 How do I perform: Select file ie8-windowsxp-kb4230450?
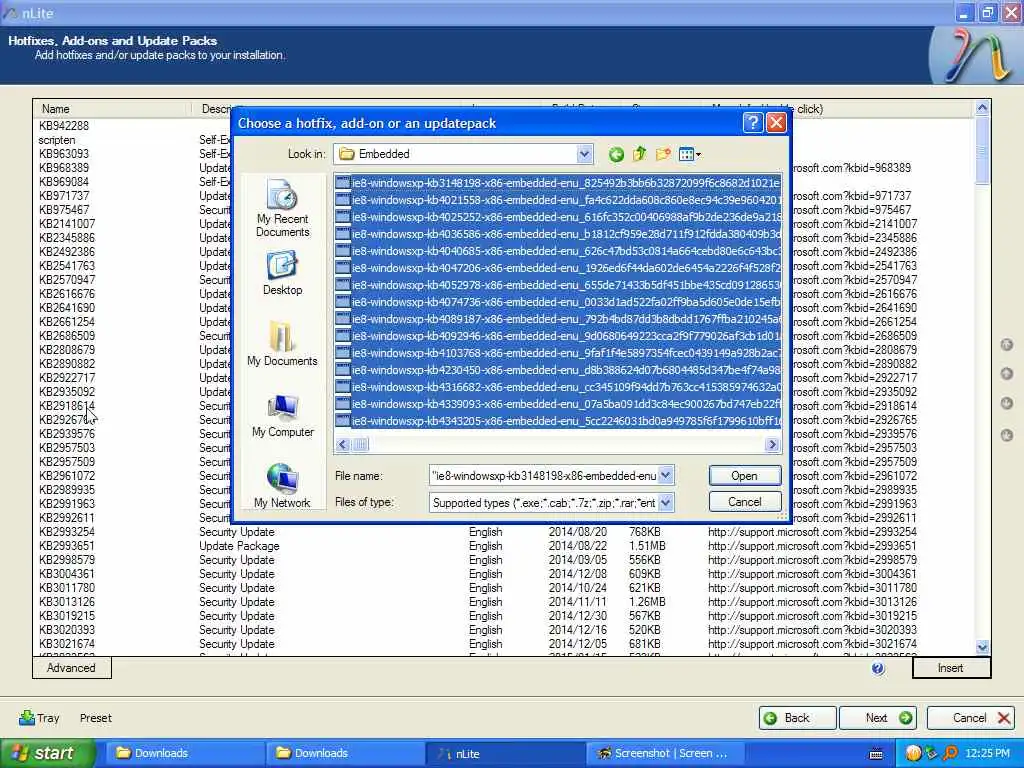point(558,370)
